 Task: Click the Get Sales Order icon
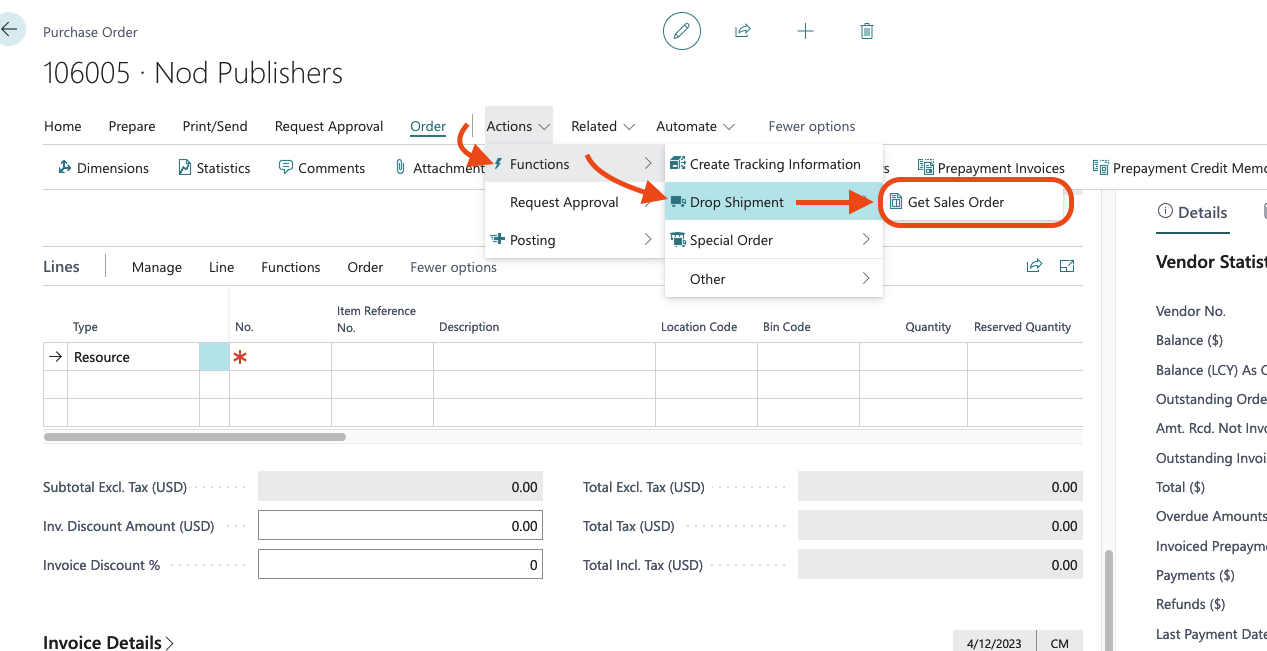[896, 202]
